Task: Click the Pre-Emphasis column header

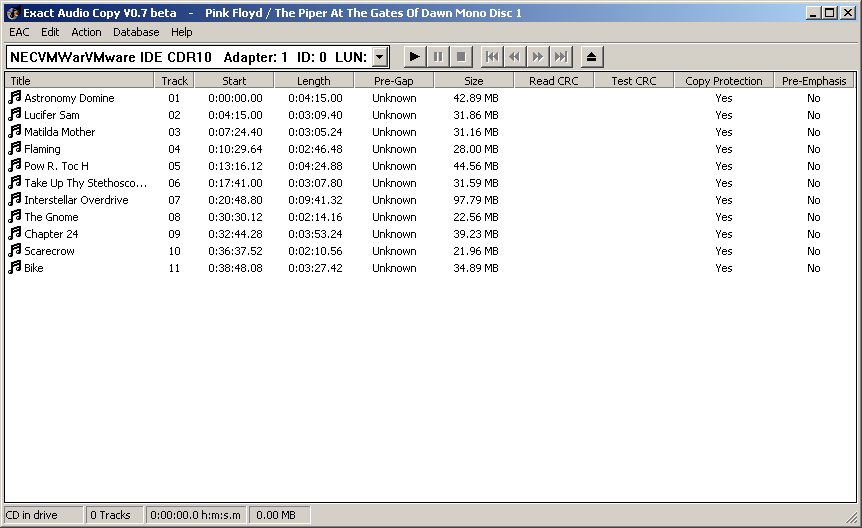Action: [x=814, y=81]
